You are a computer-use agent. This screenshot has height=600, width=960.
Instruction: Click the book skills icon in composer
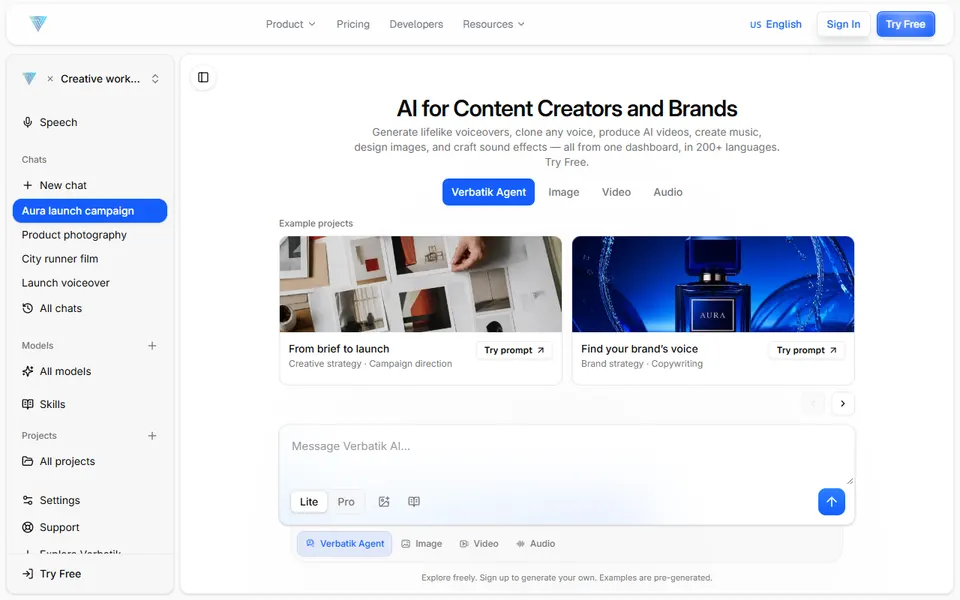[414, 501]
